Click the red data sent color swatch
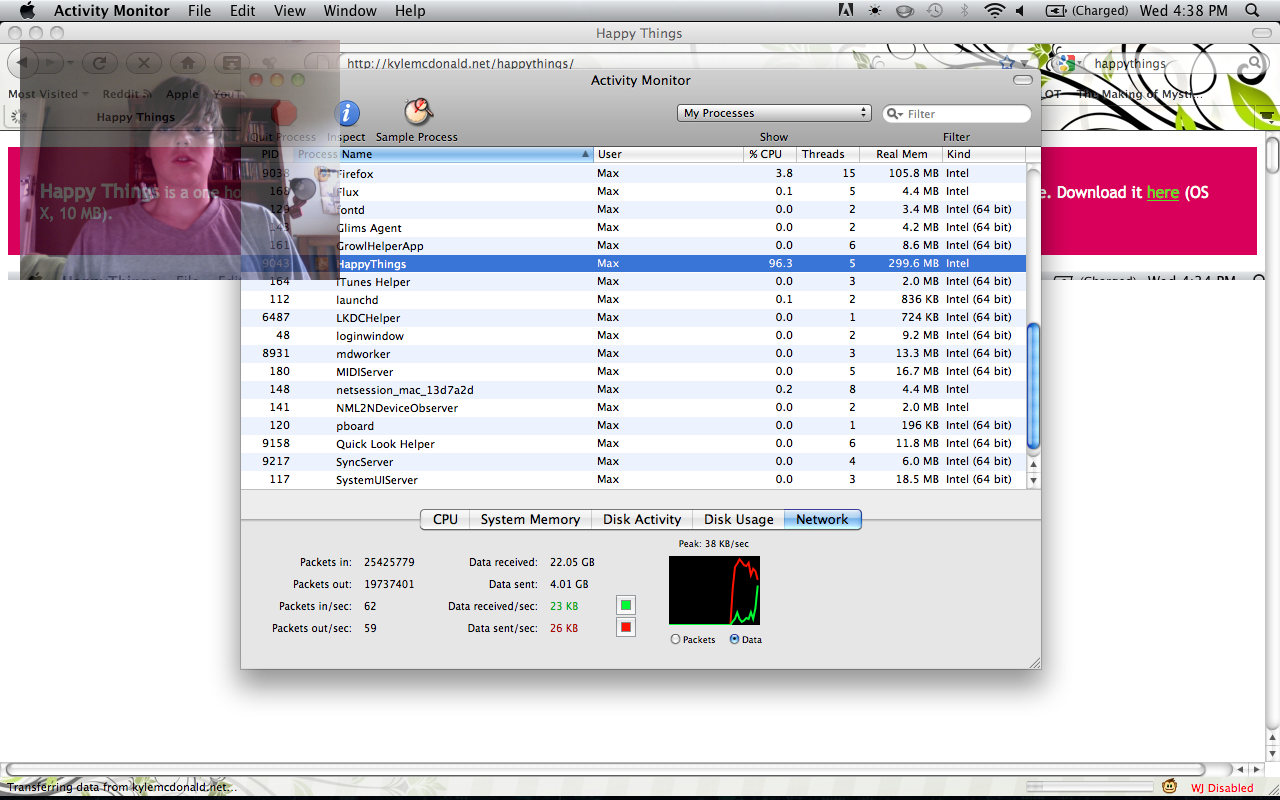Image resolution: width=1280 pixels, height=800 pixels. (626, 627)
